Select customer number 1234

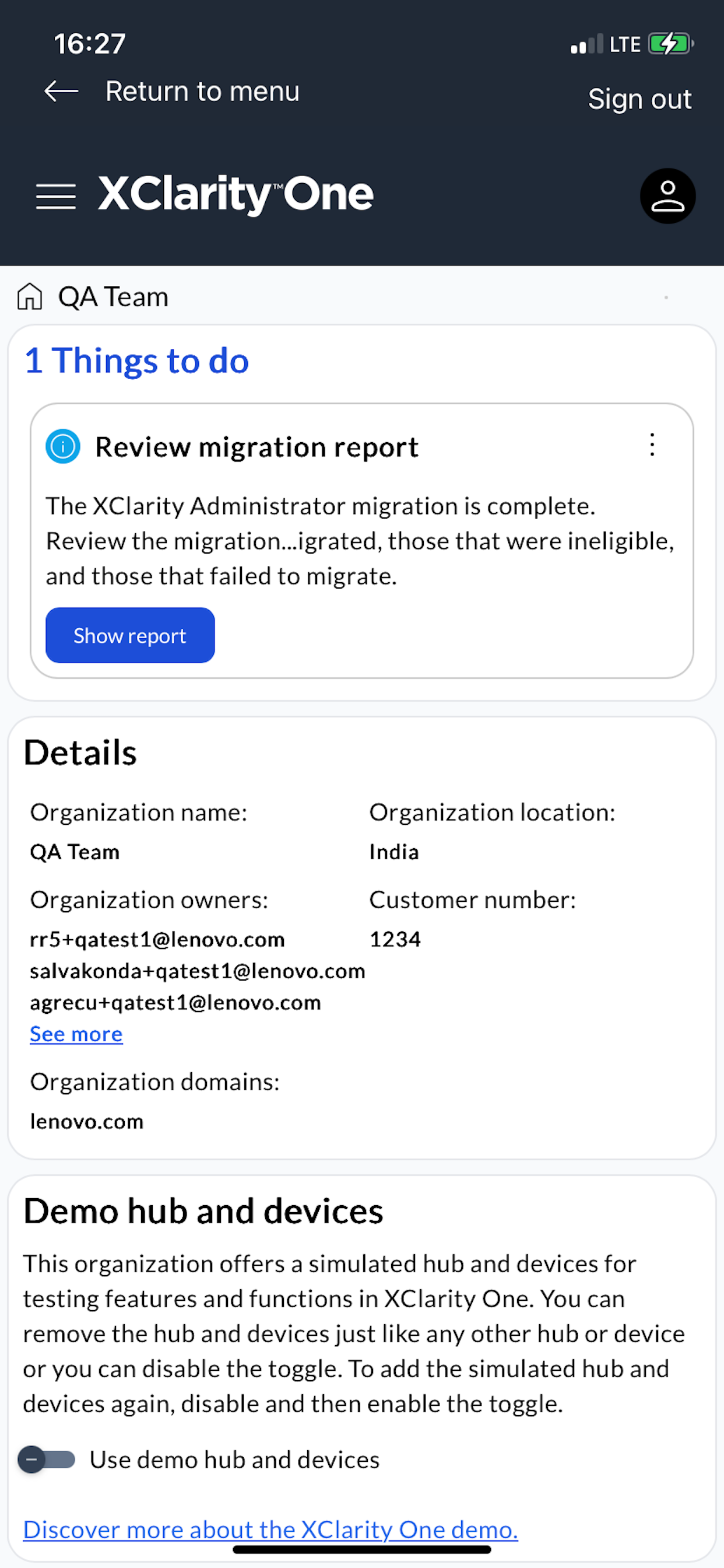click(x=395, y=939)
